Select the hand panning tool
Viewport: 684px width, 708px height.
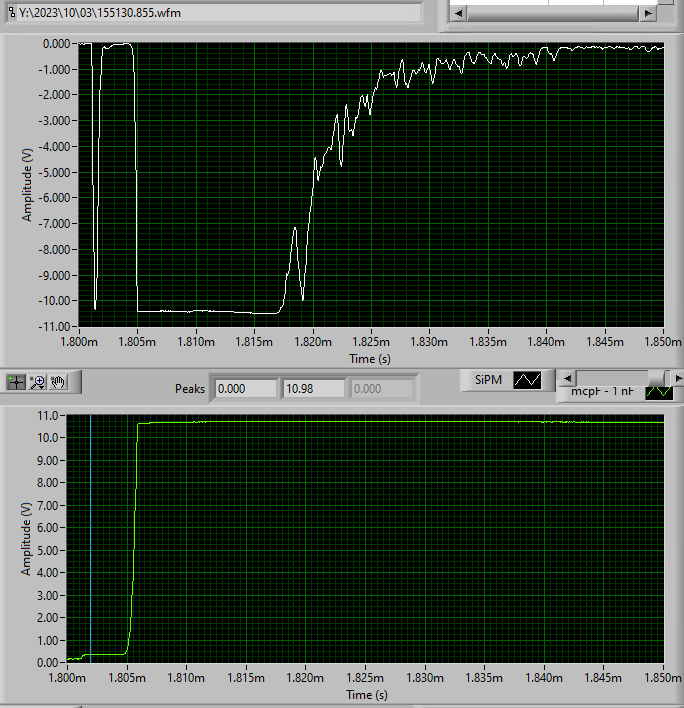(x=58, y=382)
